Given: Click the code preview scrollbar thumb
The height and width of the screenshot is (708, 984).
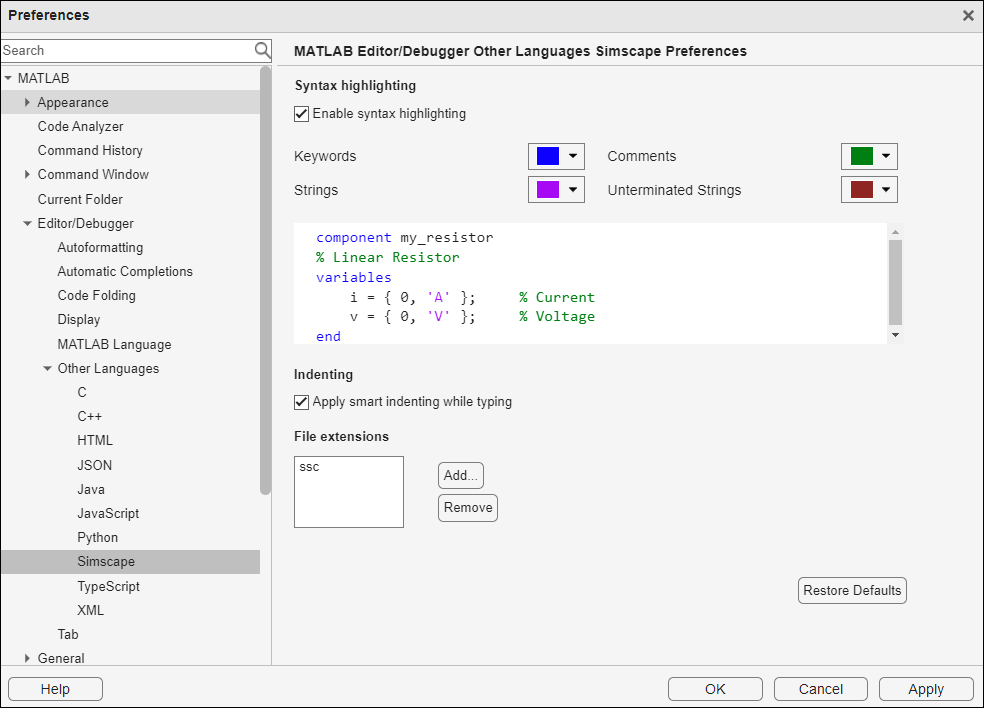Looking at the screenshot, I should click(896, 282).
